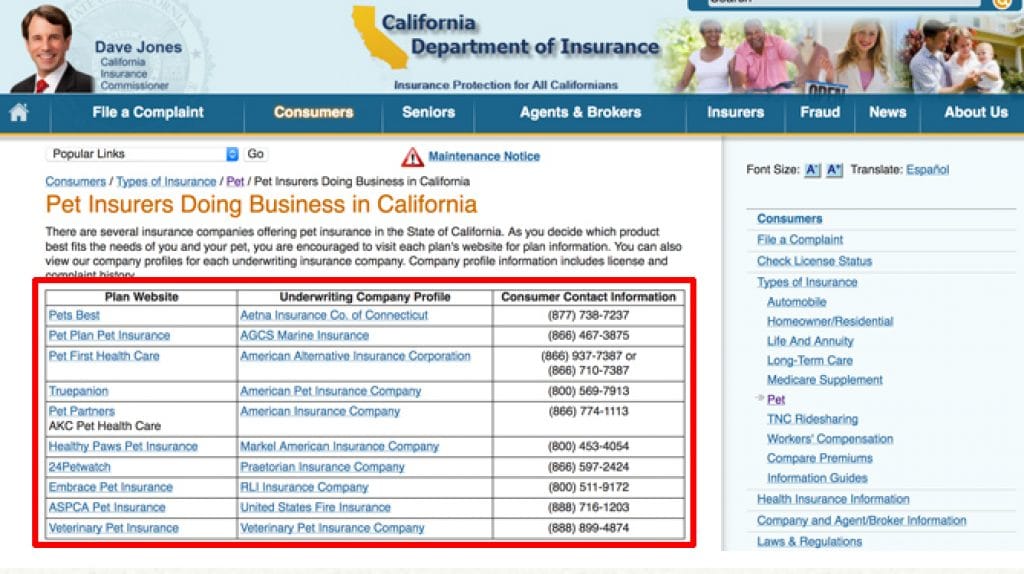
Task: Select TNC Ridesharing in sidebar list
Action: tap(812, 419)
